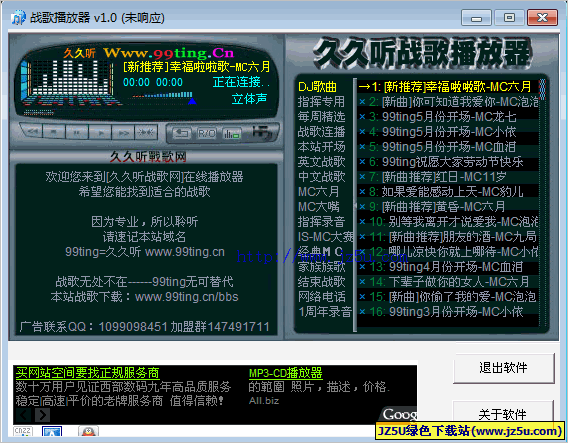Open the 英文战歌 category
This screenshot has height=443, width=568.
pyautogui.click(x=321, y=162)
